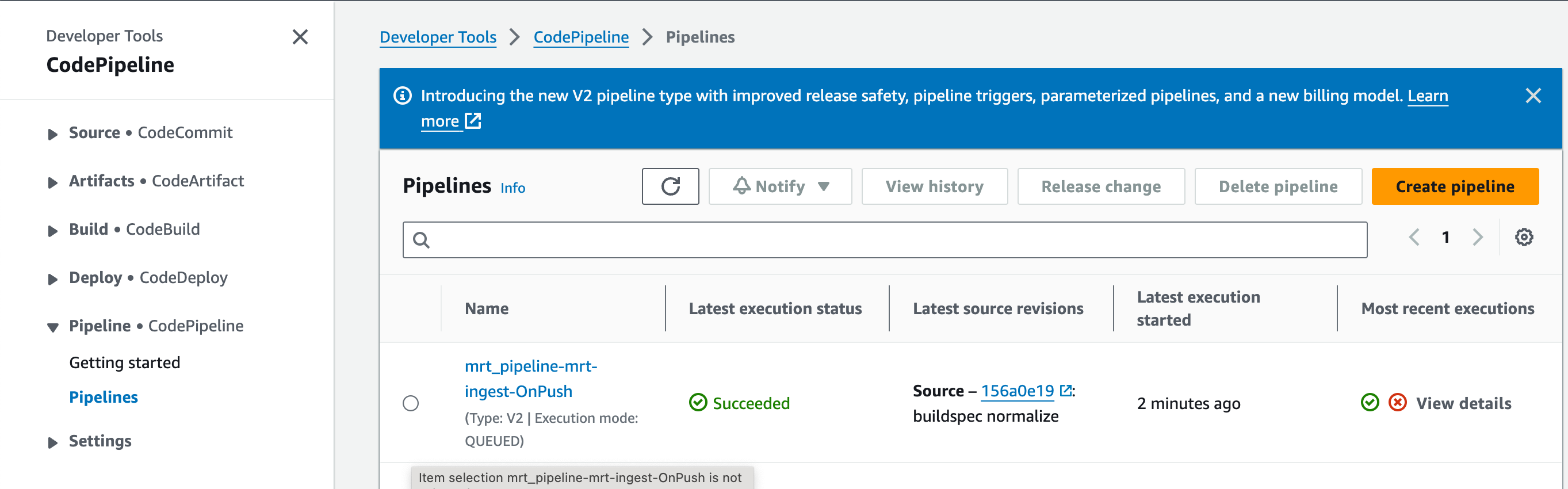Expand Source CodeCommit section
The height and width of the screenshot is (489, 1568).
click(53, 134)
